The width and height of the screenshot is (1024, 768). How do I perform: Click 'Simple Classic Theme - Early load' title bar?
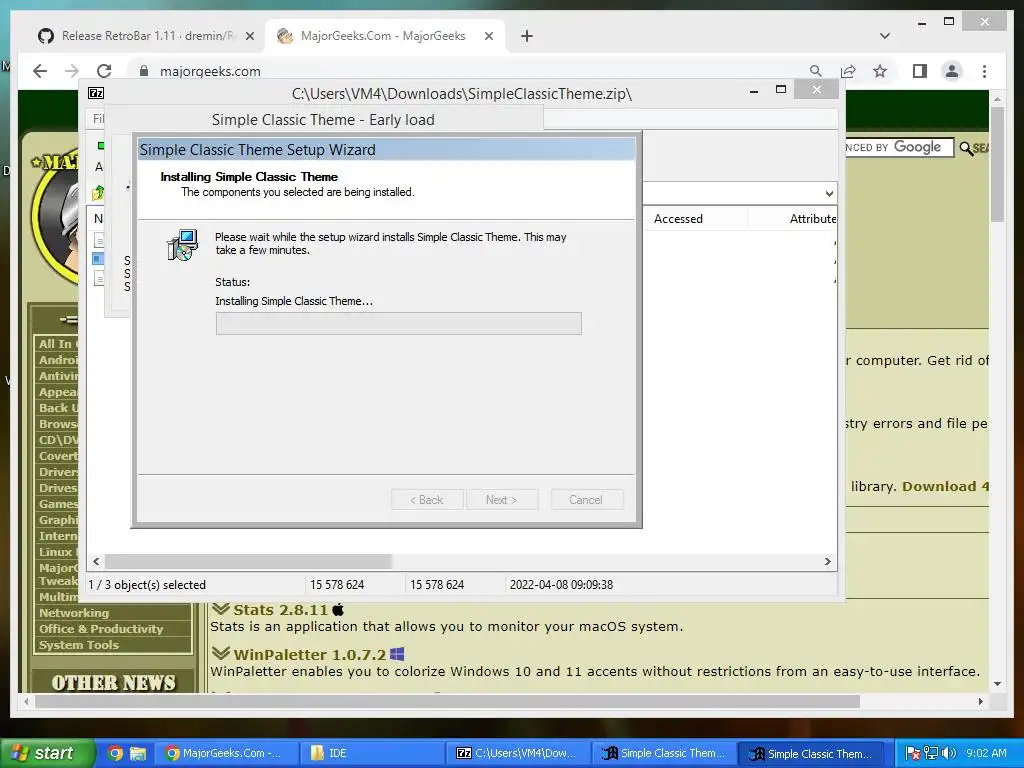[323, 120]
